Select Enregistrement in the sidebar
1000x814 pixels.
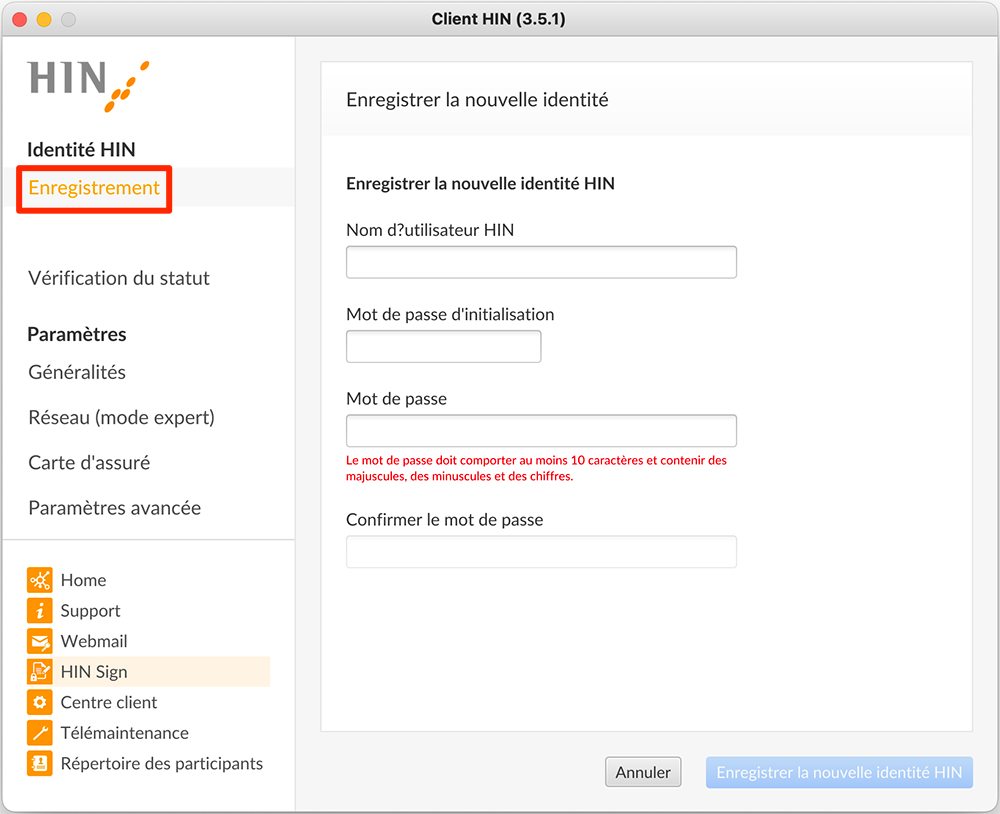point(94,188)
